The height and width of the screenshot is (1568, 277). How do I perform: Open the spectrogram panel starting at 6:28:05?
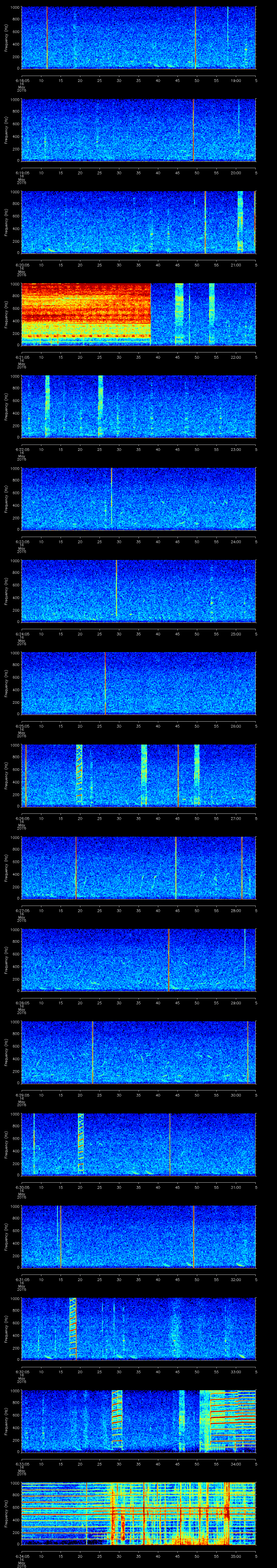tap(139, 960)
